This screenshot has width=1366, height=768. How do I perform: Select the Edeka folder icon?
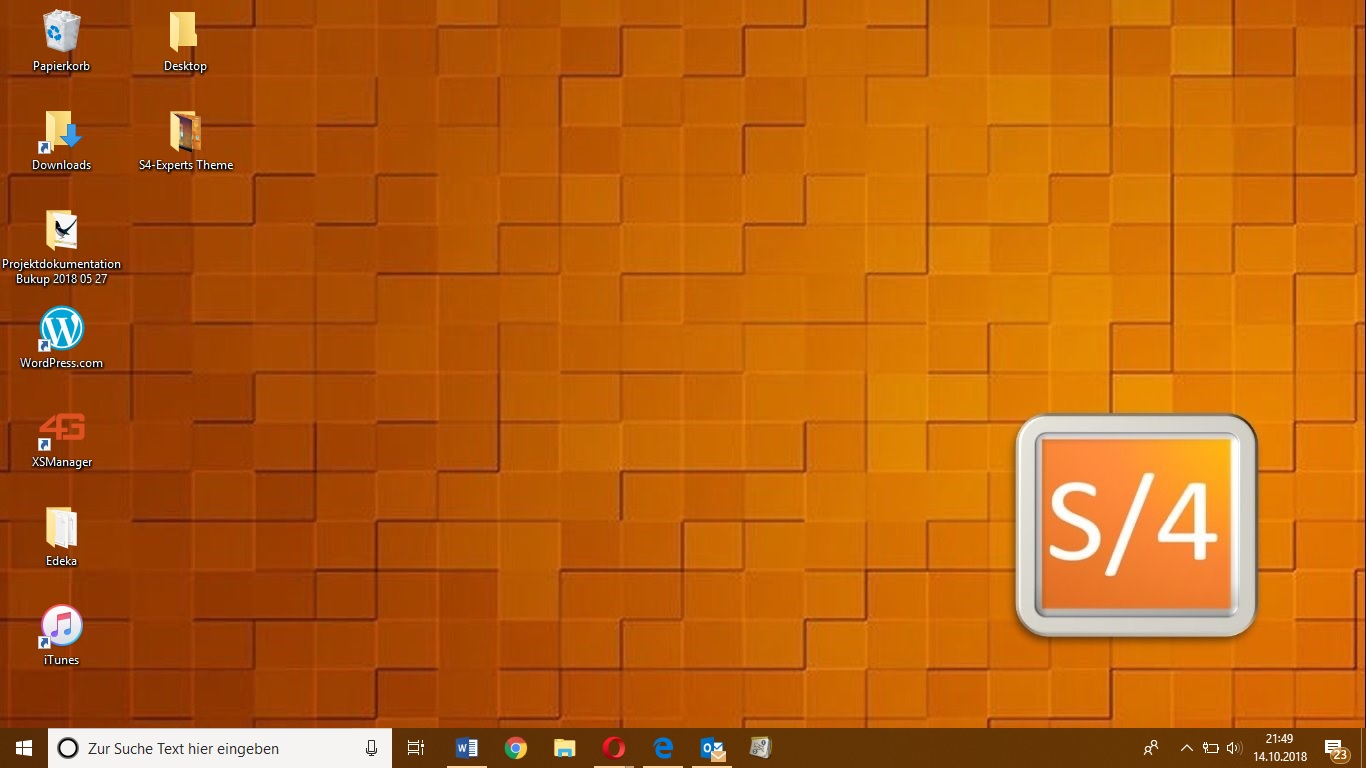61,528
